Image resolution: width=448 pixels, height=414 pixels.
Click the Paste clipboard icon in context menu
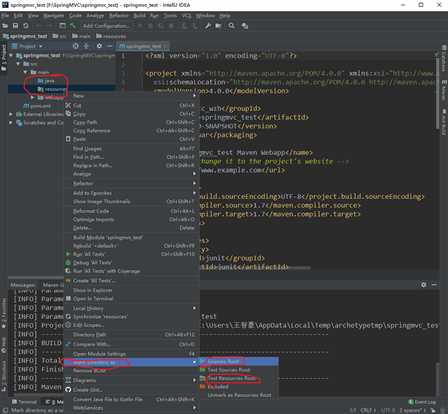[68, 139]
